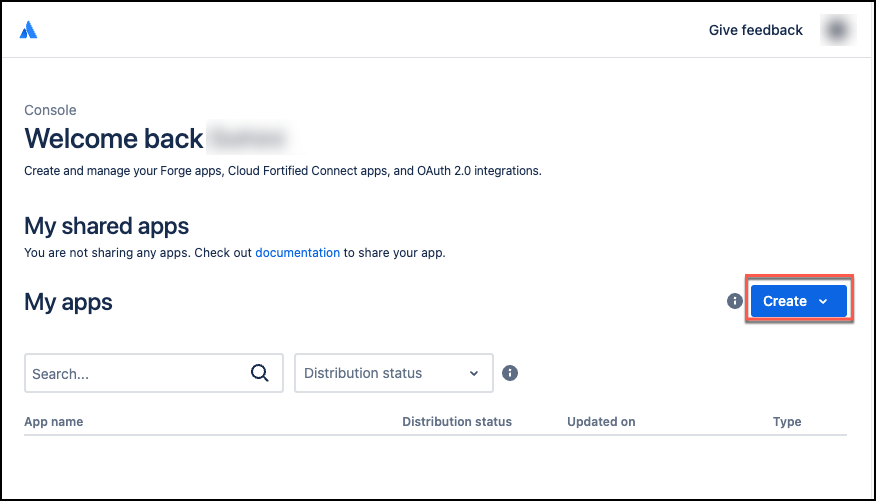
Task: Click the Distribution status column header
Action: pos(457,422)
